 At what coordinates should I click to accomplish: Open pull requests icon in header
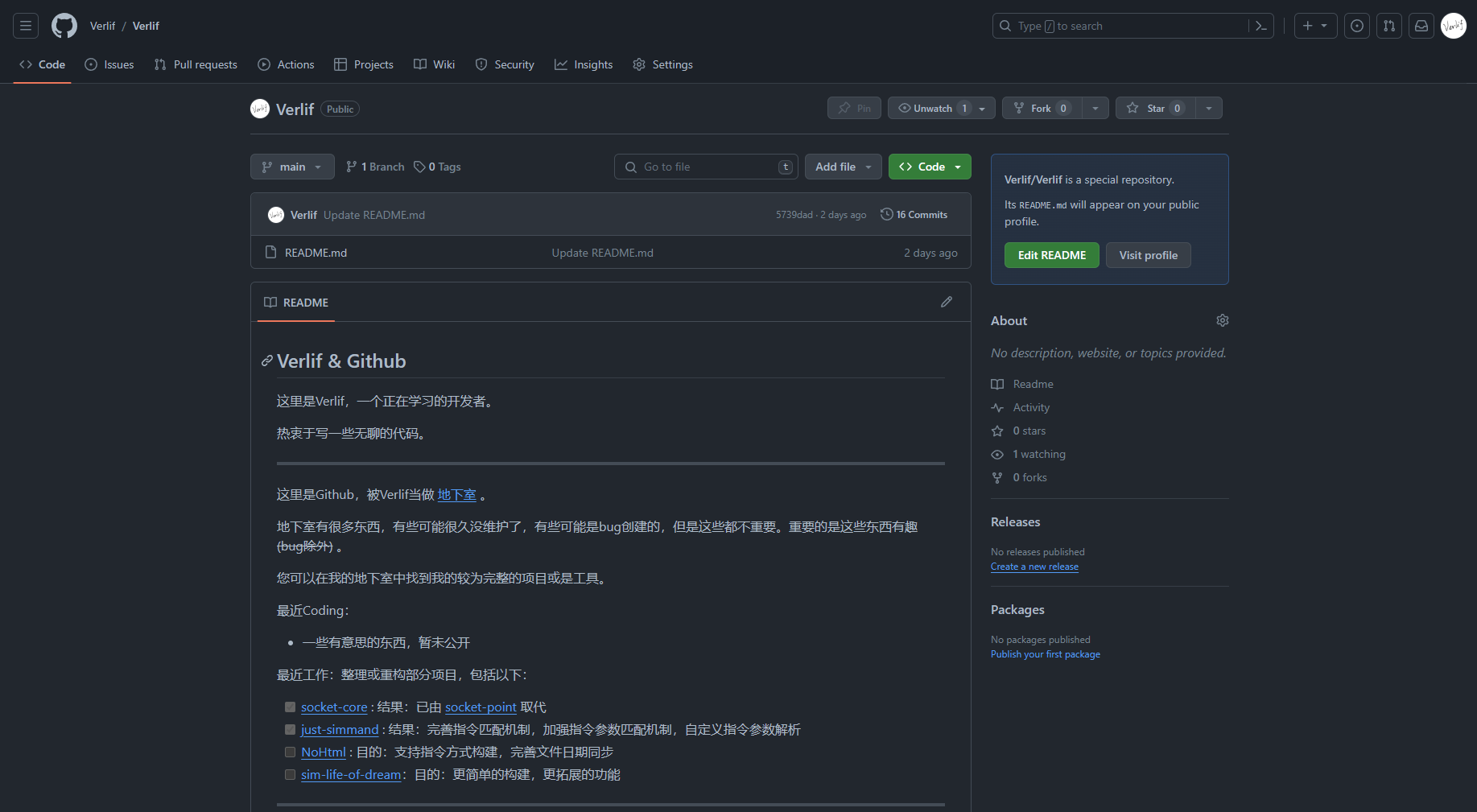tap(1388, 25)
